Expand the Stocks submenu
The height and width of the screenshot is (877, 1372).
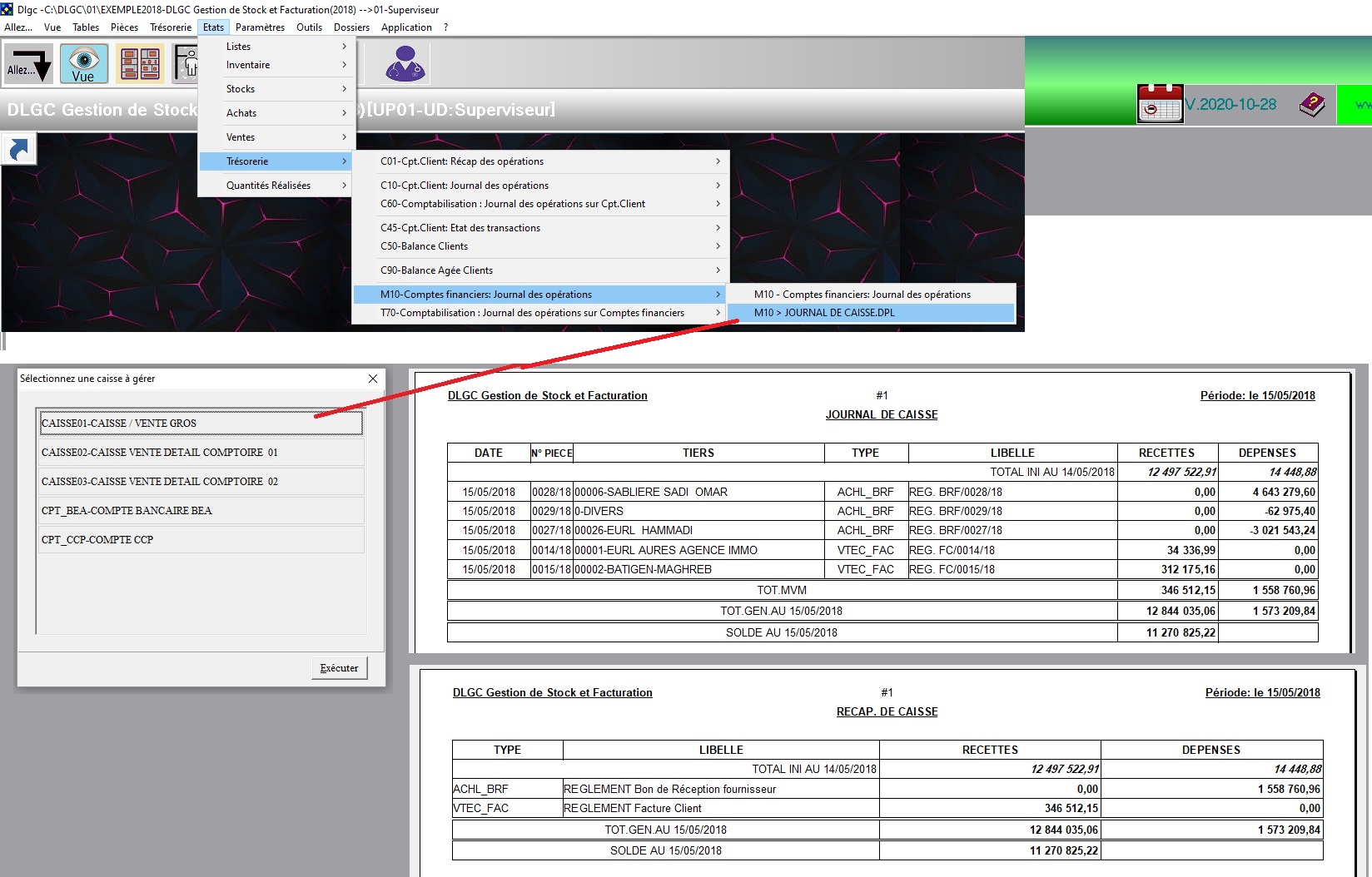tap(276, 89)
